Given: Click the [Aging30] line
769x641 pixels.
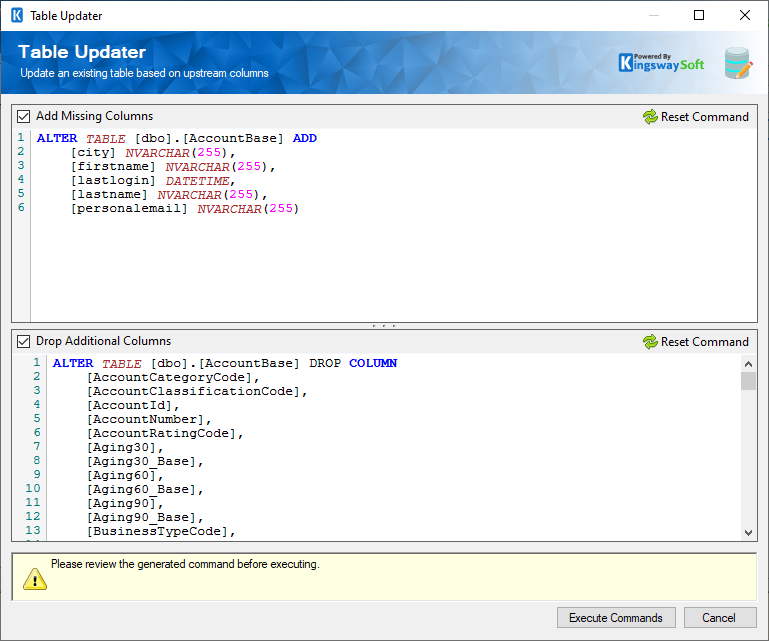Looking at the screenshot, I should [125, 447].
